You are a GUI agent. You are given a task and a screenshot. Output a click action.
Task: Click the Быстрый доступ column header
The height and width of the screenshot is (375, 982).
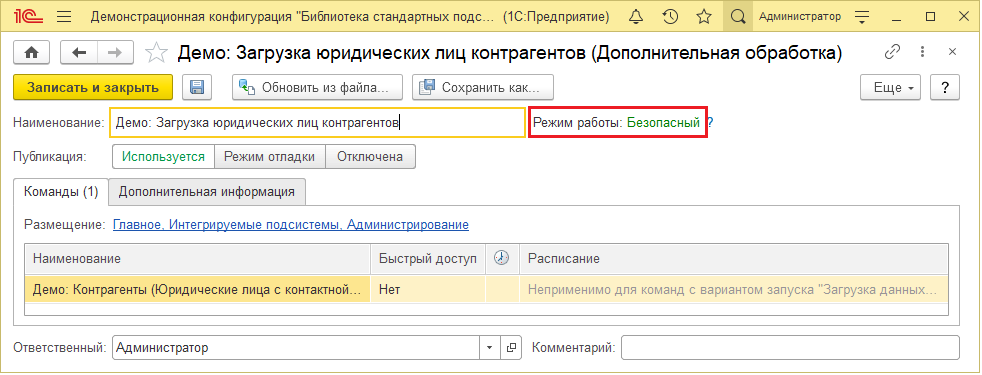point(428,259)
